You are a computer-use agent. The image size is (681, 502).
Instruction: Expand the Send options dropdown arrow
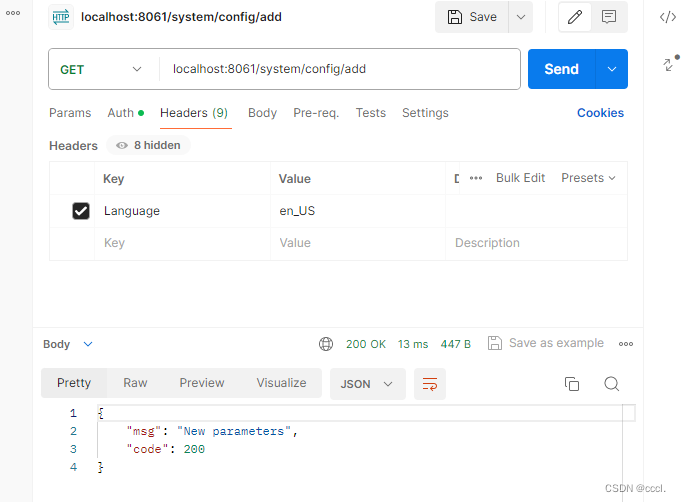612,69
